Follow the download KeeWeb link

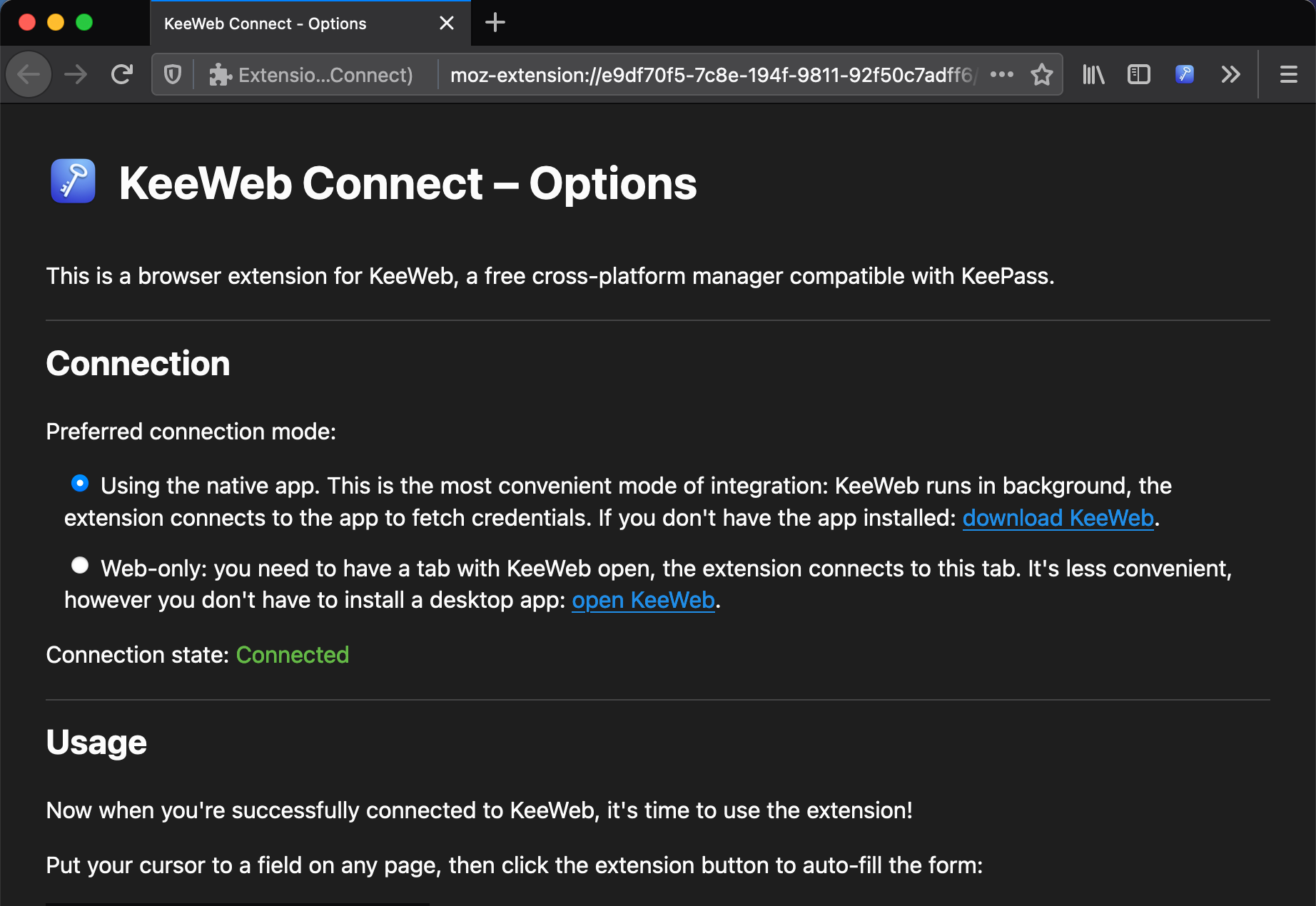click(1058, 518)
